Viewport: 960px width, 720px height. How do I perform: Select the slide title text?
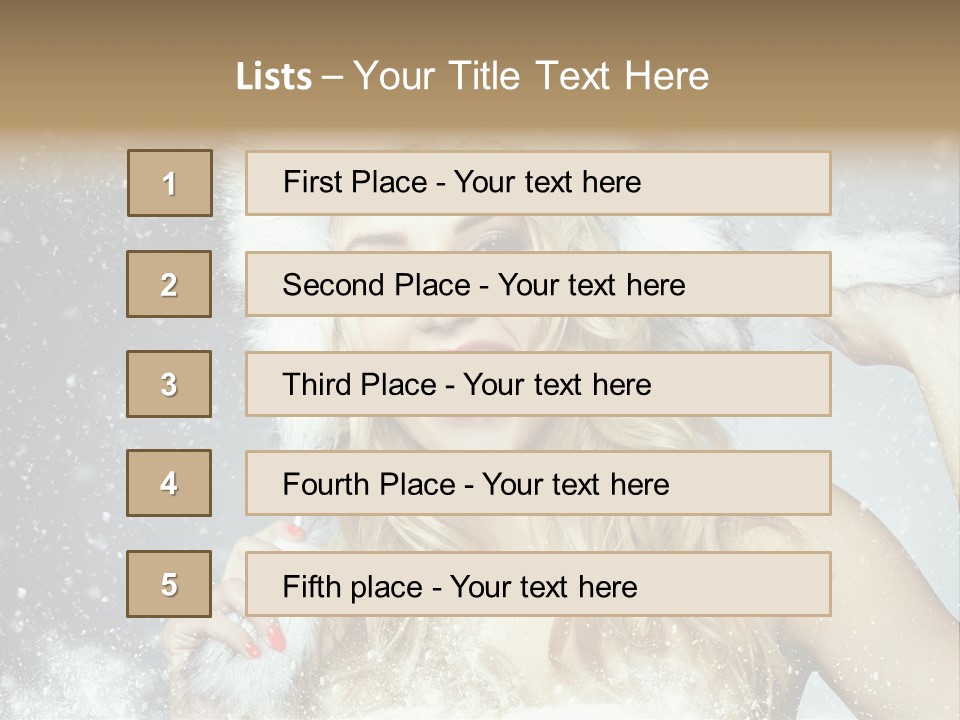tap(472, 76)
